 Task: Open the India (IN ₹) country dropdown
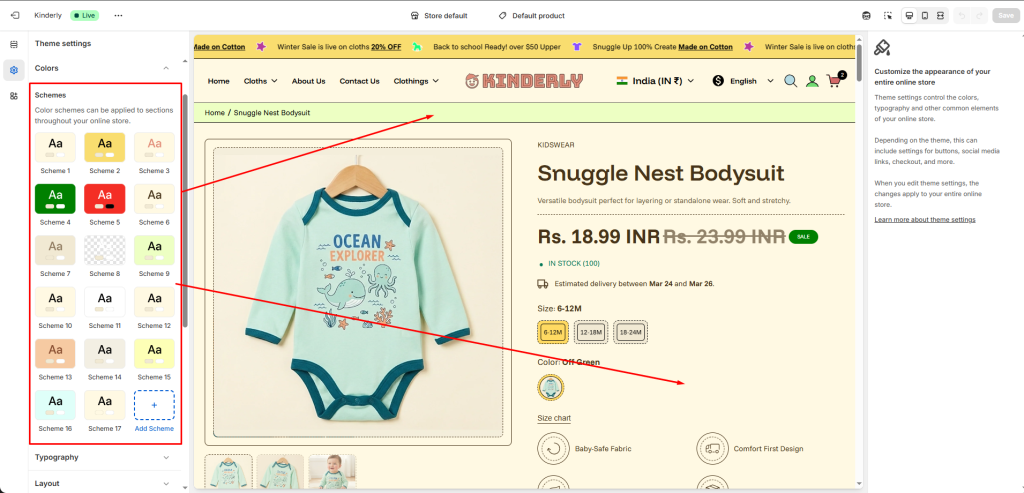(655, 81)
